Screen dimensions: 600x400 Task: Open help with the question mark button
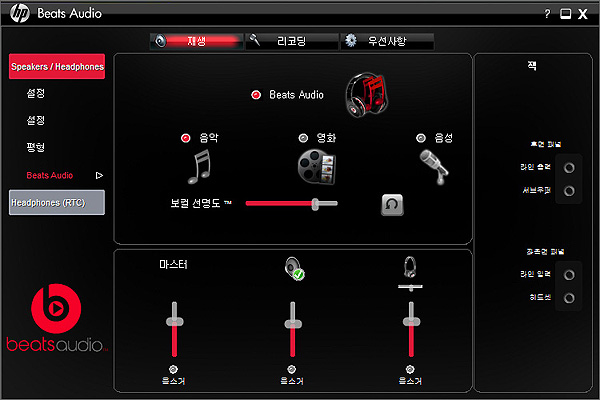547,14
